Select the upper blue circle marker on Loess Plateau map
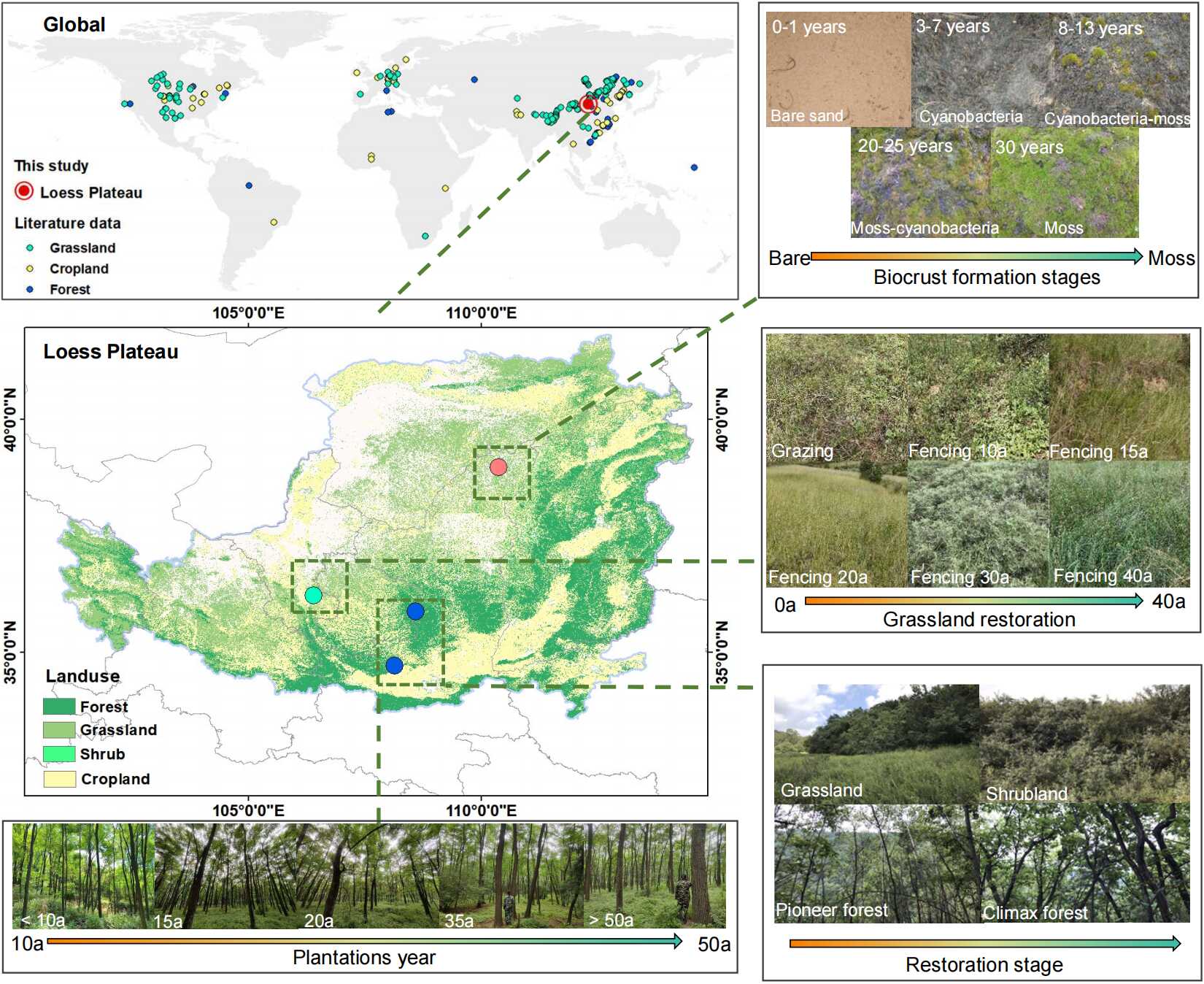The width and height of the screenshot is (1204, 984). (x=415, y=612)
